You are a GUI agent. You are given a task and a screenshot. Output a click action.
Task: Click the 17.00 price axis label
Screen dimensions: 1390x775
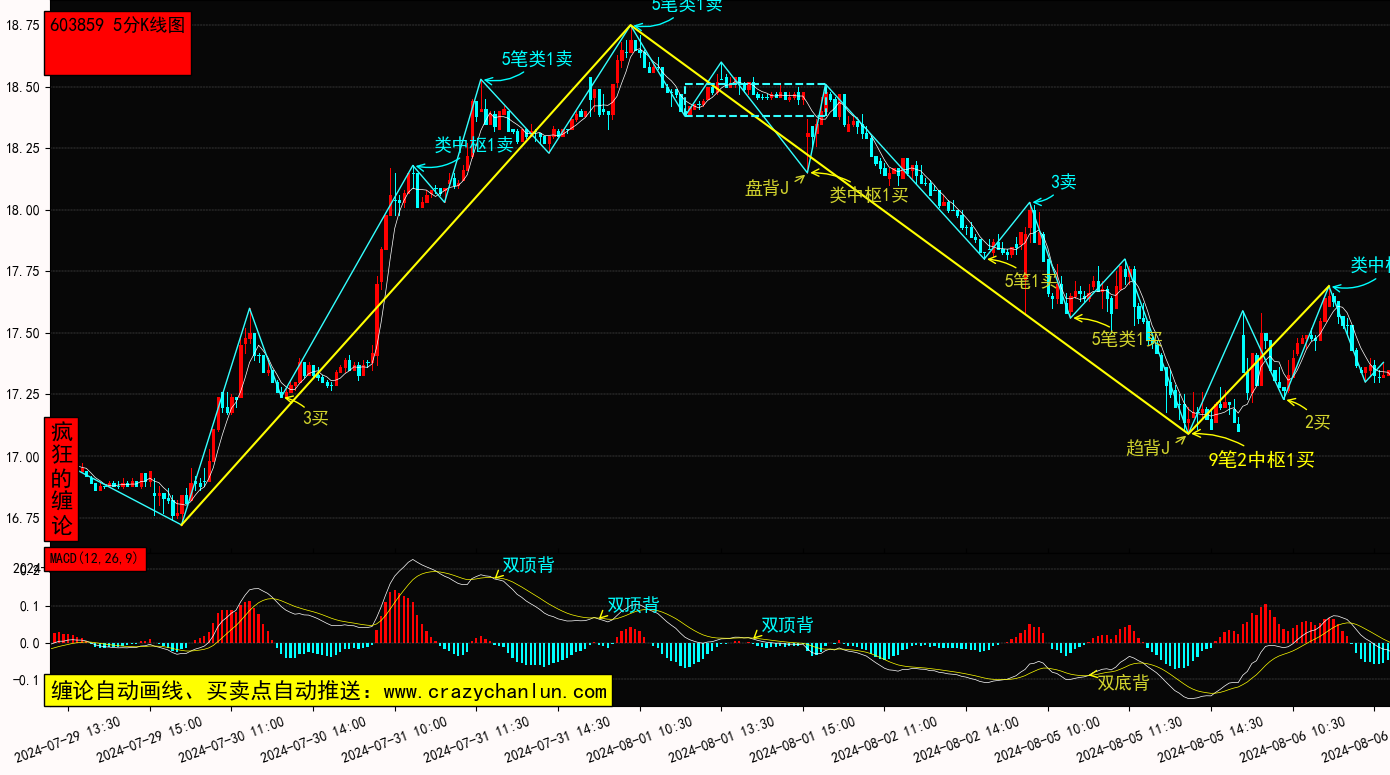tap(23, 457)
